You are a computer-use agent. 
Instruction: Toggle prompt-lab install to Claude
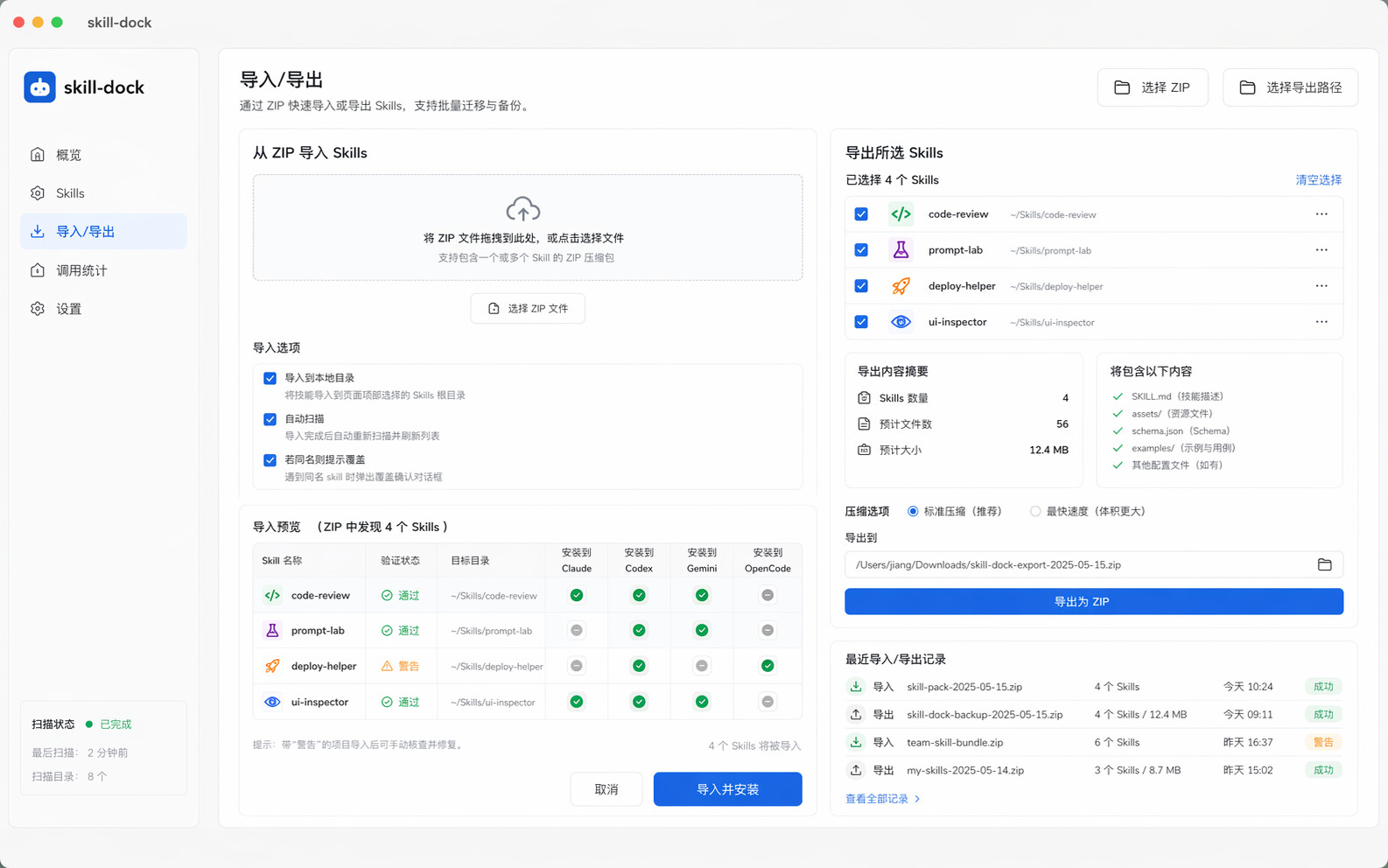(576, 630)
